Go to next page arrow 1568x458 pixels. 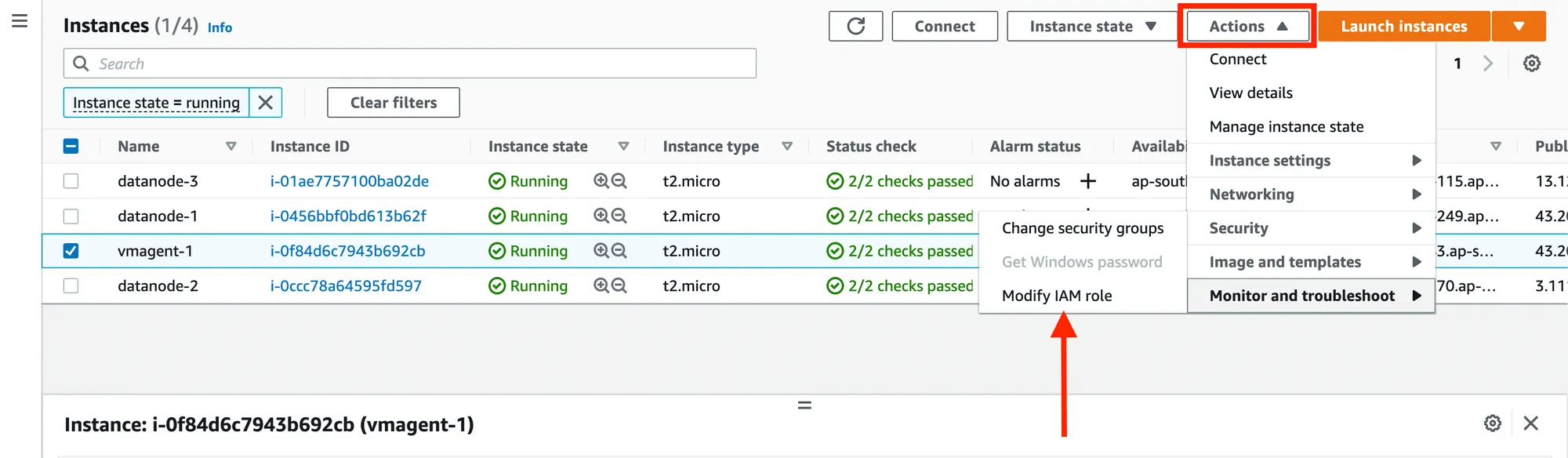point(1487,64)
